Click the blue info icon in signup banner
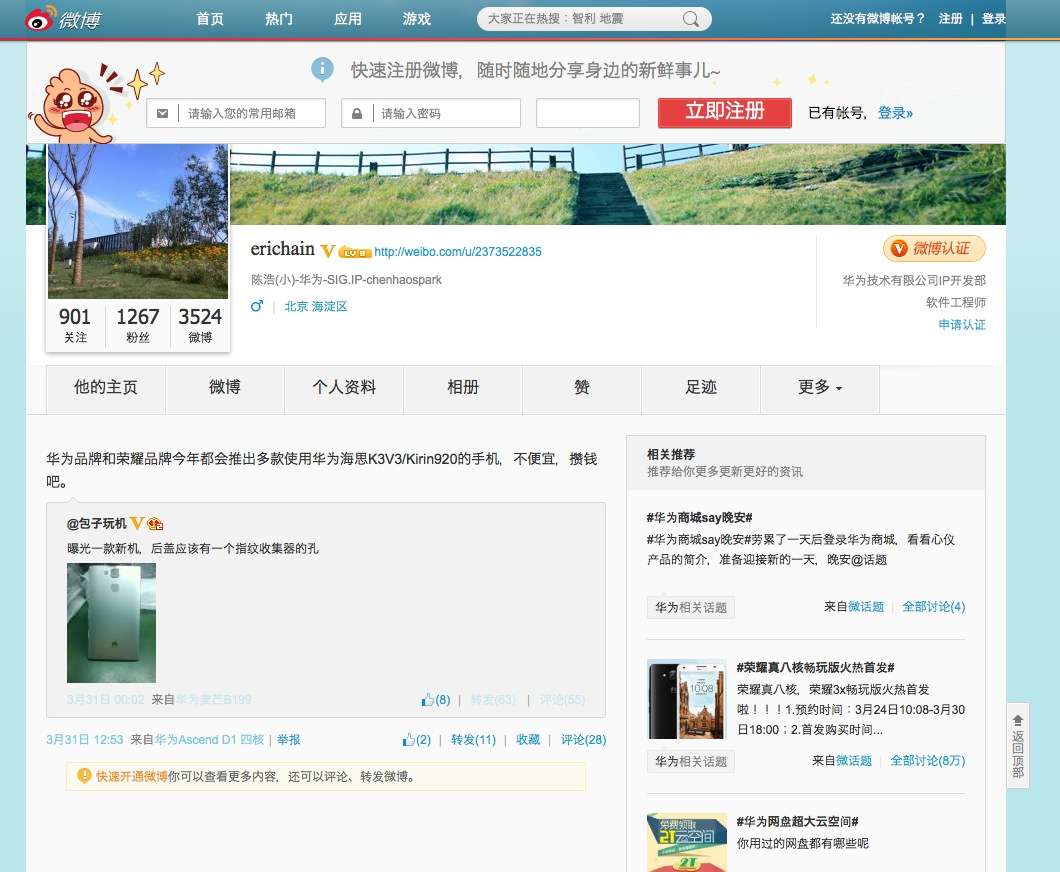Viewport: 1060px width, 872px height. [322, 68]
